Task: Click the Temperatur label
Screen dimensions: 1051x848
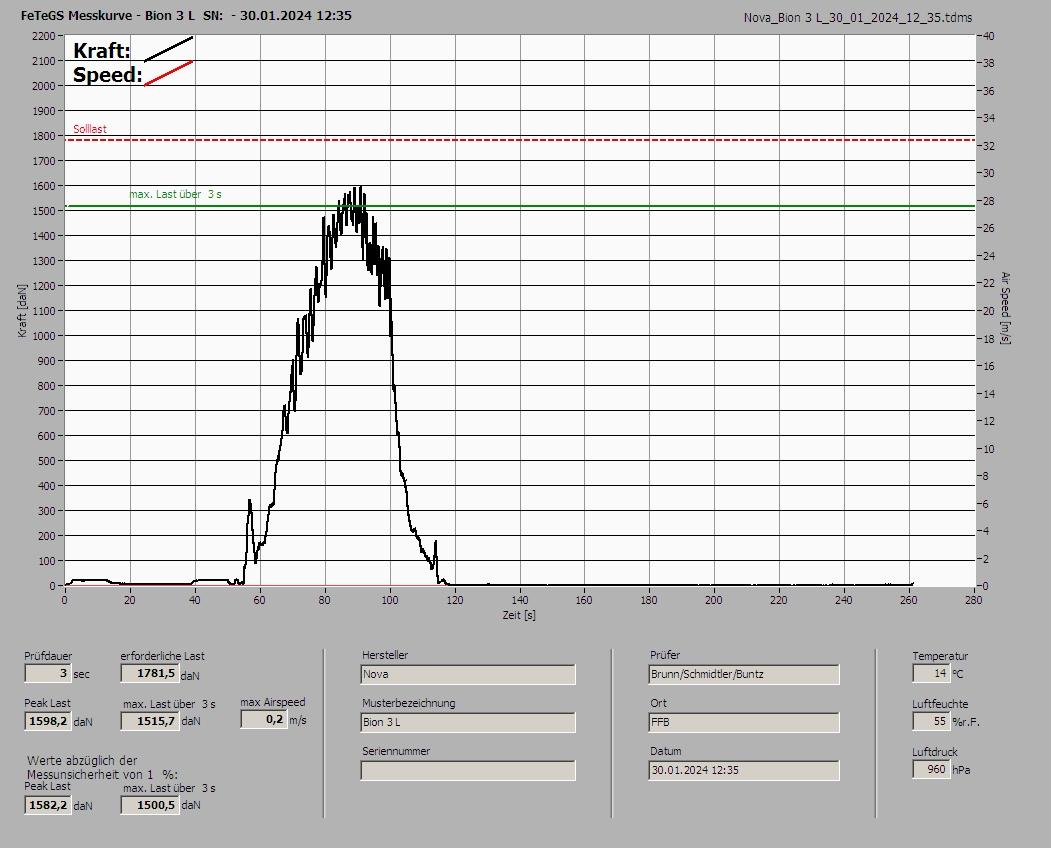Action: point(940,656)
